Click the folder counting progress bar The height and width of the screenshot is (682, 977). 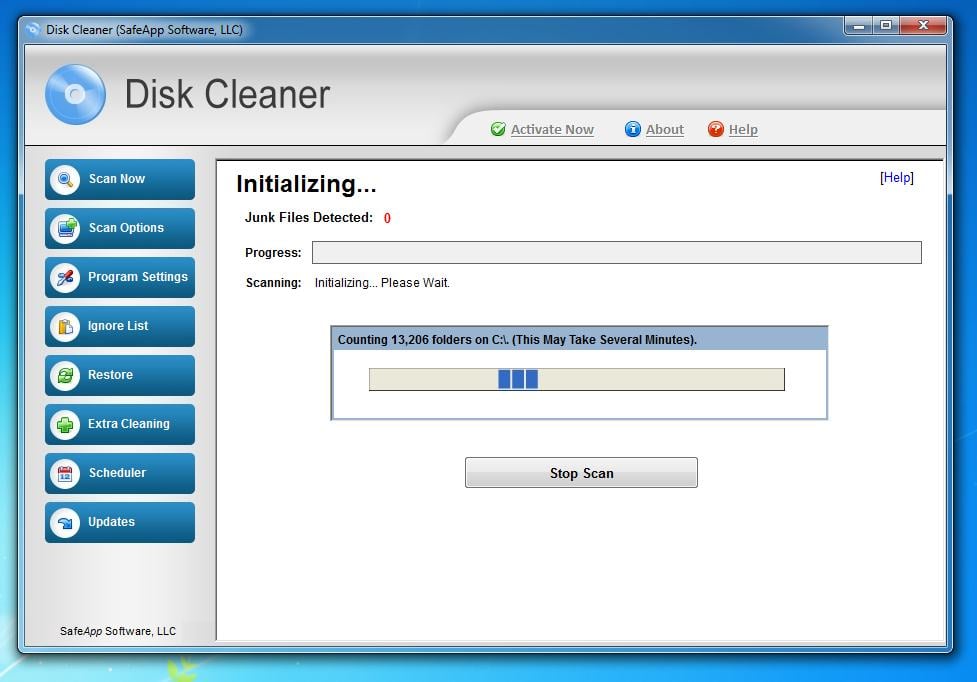click(x=576, y=379)
